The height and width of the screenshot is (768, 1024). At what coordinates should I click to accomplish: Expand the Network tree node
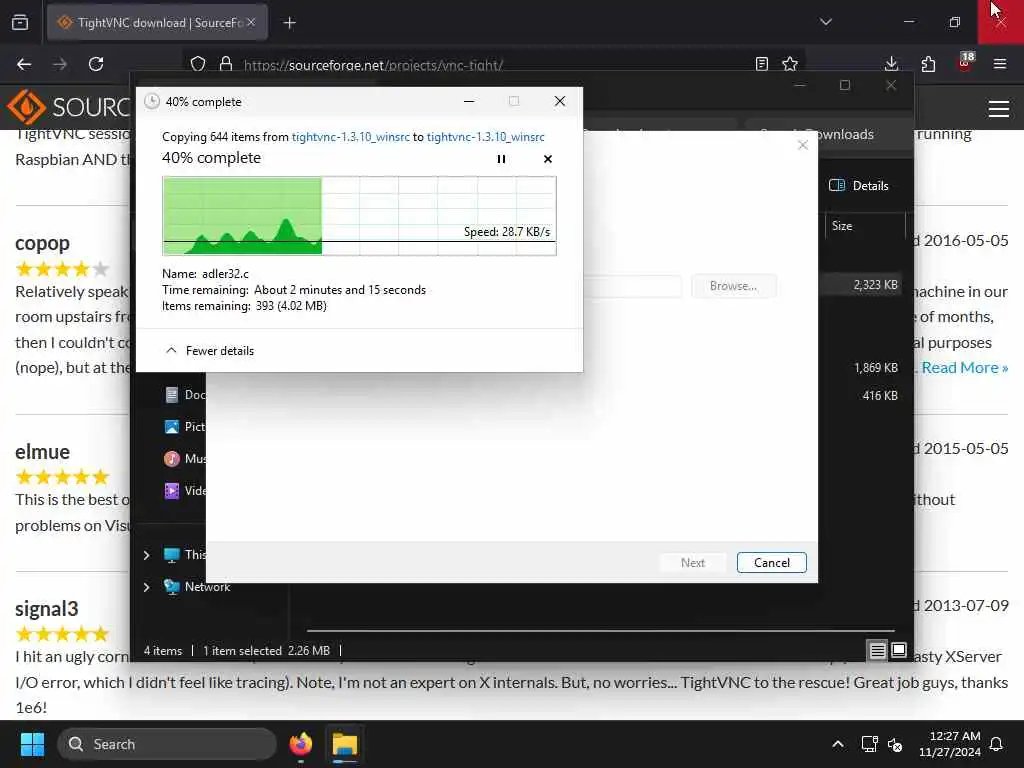click(146, 587)
